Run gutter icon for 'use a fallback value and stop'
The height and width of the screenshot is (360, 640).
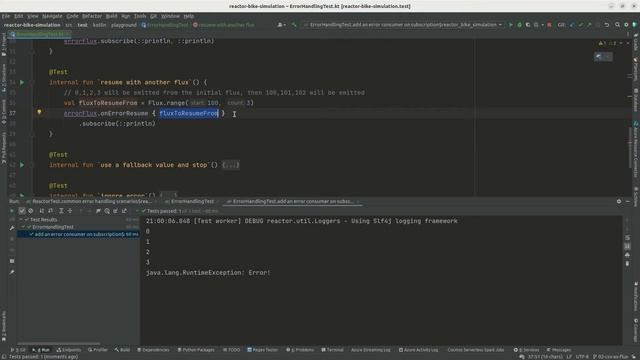click(x=22, y=165)
